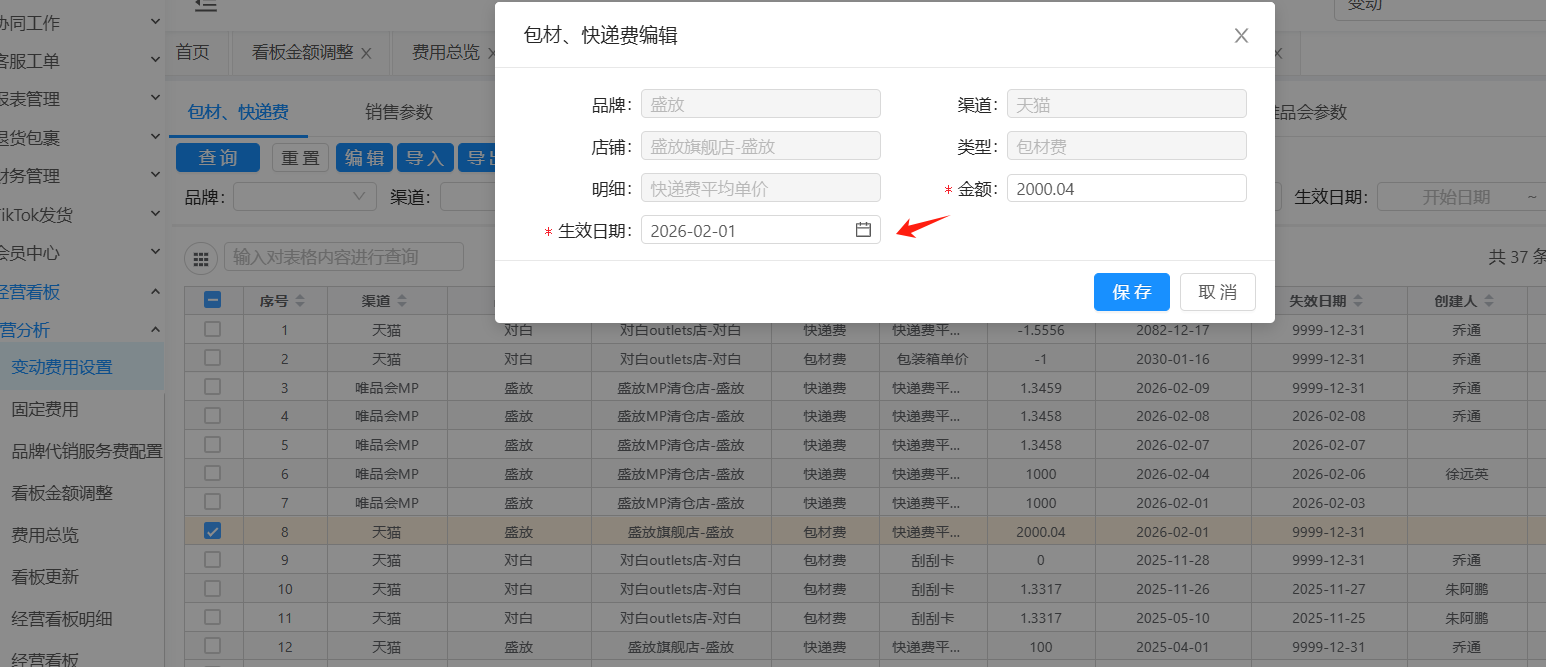
Task: Open the 品牌 filter dropdown
Action: coord(304,197)
